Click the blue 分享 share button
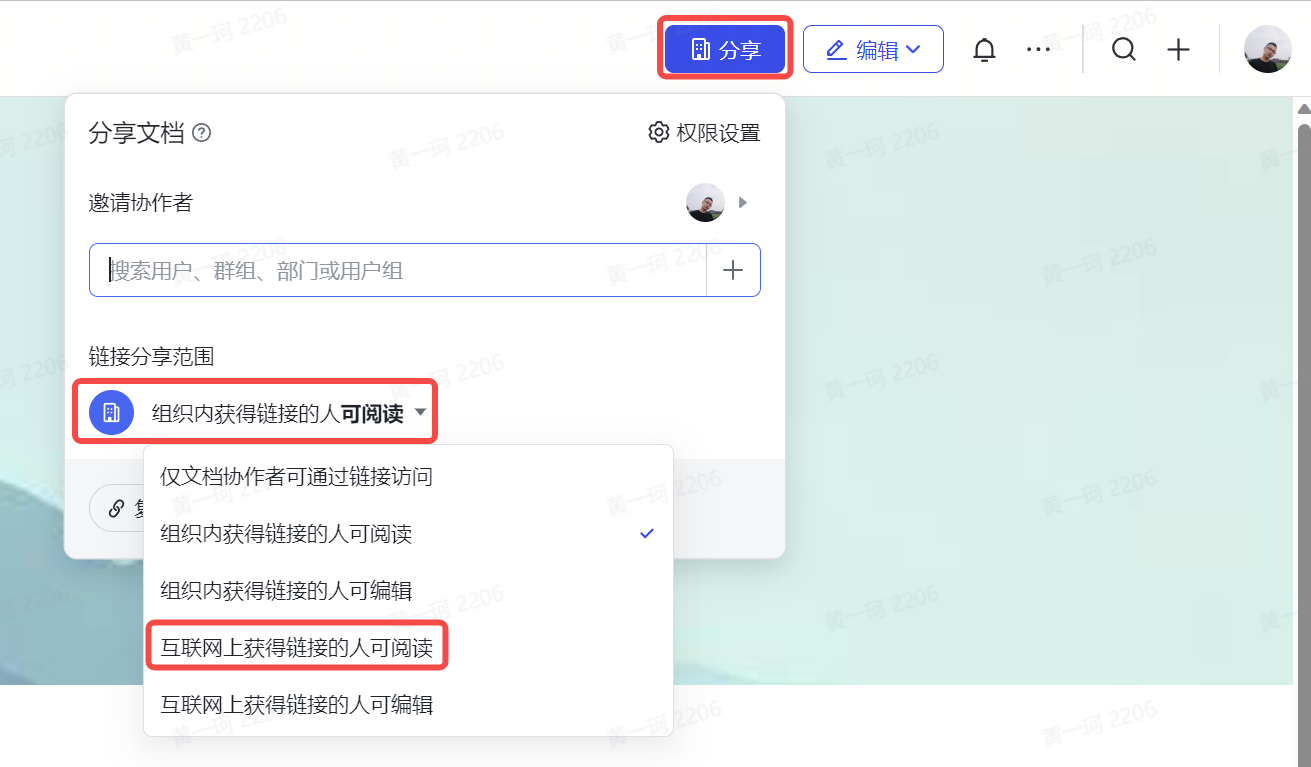Image resolution: width=1311 pixels, height=767 pixels. click(x=726, y=50)
